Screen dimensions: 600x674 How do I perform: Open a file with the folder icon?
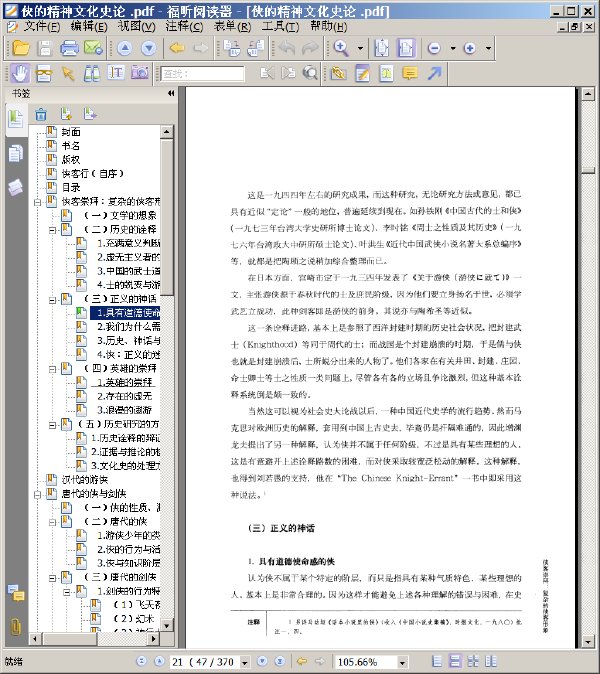tap(21, 48)
